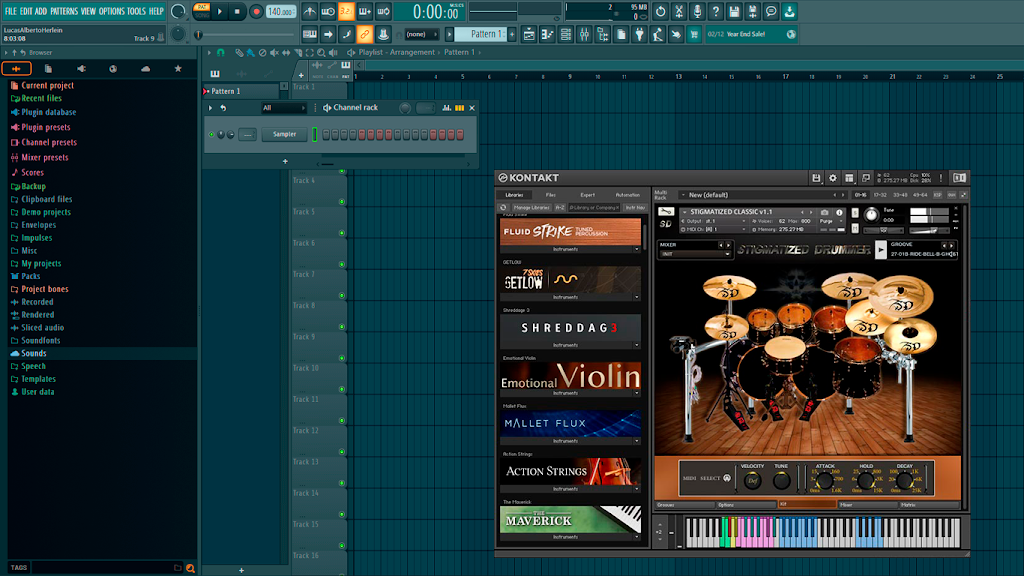
Task: Open the (none) snap selector dropdown
Action: pyautogui.click(x=421, y=34)
